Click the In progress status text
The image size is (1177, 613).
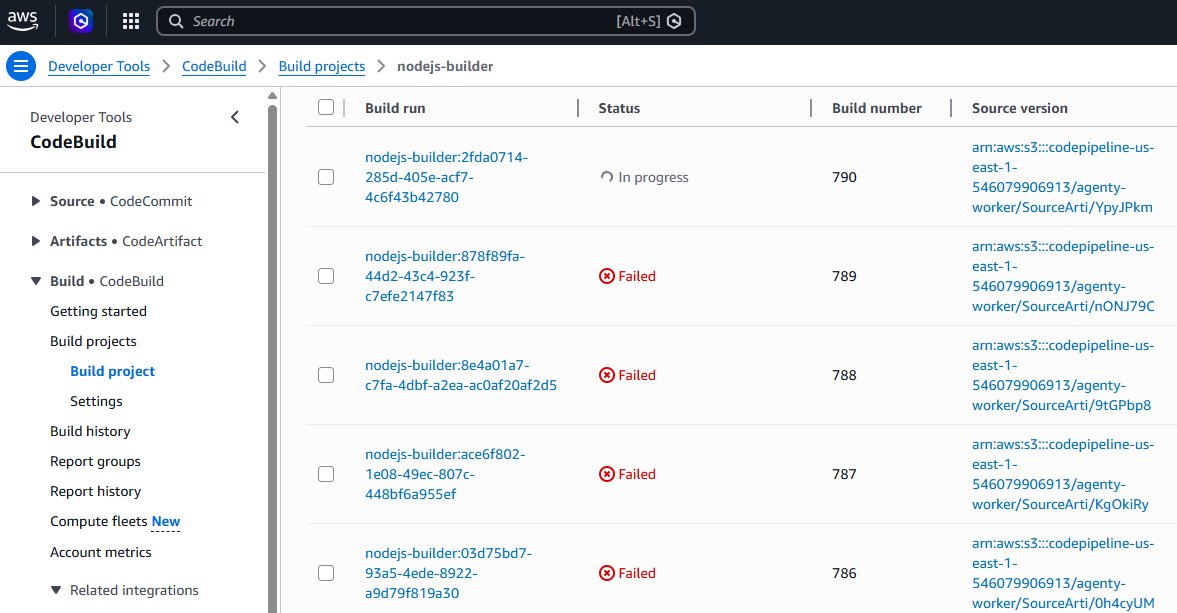(653, 177)
